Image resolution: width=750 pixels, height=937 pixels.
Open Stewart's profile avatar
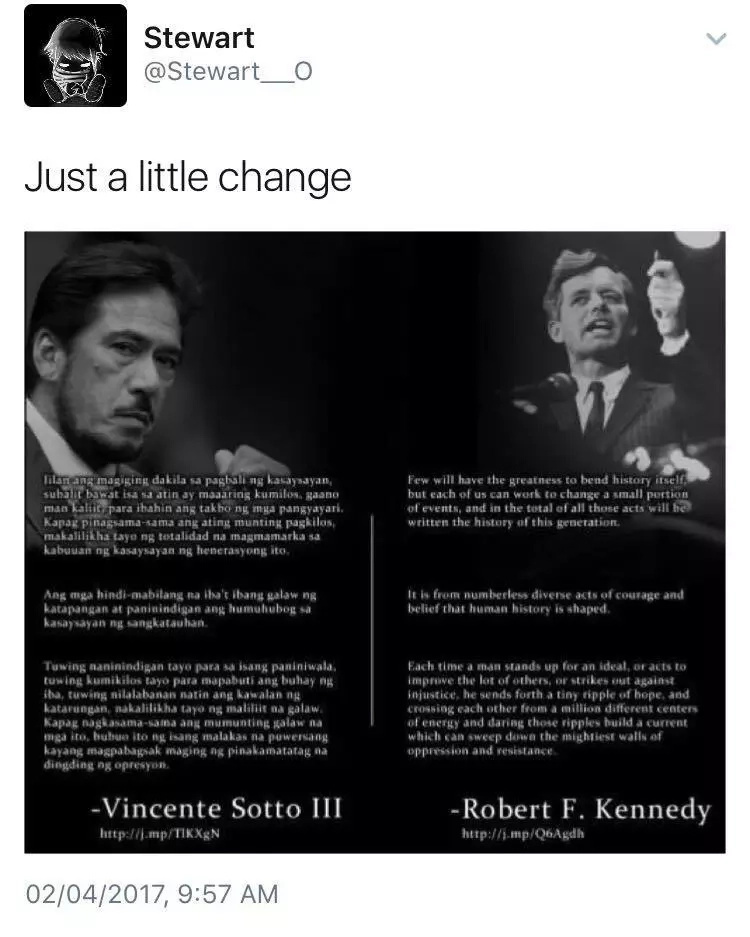[x=75, y=56]
